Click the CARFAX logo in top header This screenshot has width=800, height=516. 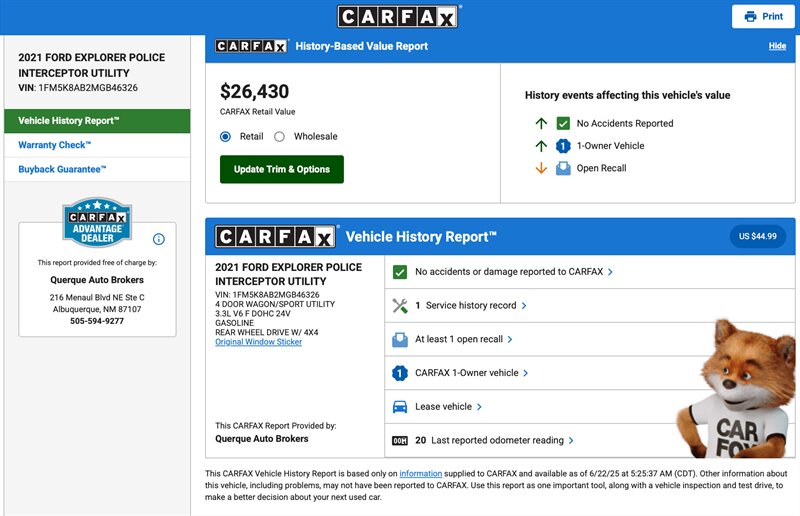(397, 16)
